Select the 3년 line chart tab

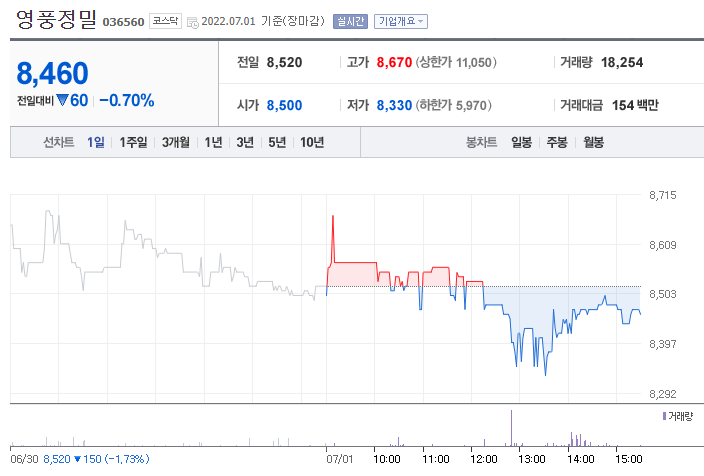click(x=245, y=142)
